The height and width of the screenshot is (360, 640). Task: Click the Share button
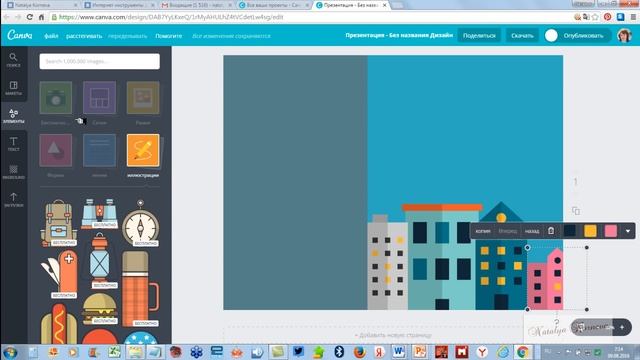tap(479, 36)
